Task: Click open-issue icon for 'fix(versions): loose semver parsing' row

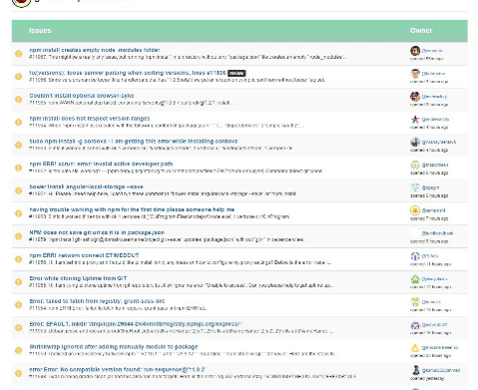Action: [x=19, y=76]
